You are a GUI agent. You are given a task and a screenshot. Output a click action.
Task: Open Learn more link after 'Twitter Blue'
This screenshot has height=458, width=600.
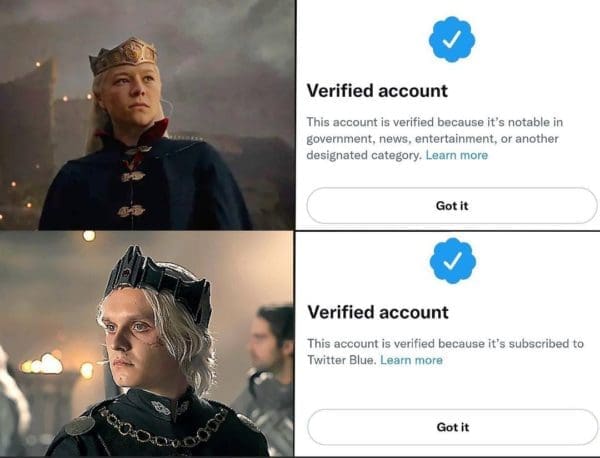click(411, 360)
